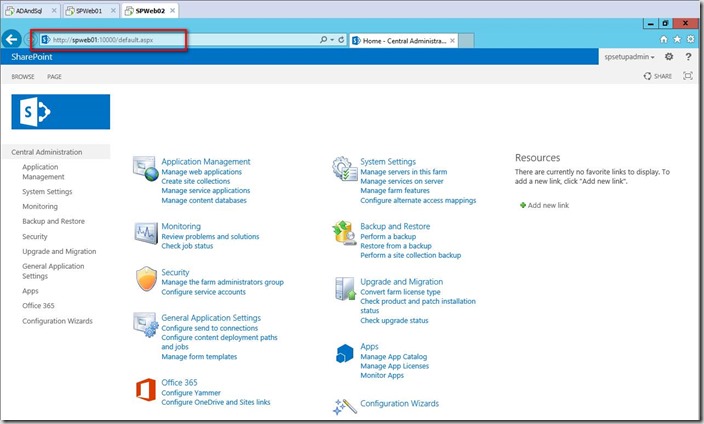The width and height of the screenshot is (704, 424).
Task: Click Manage web applications link
Action: 201,172
